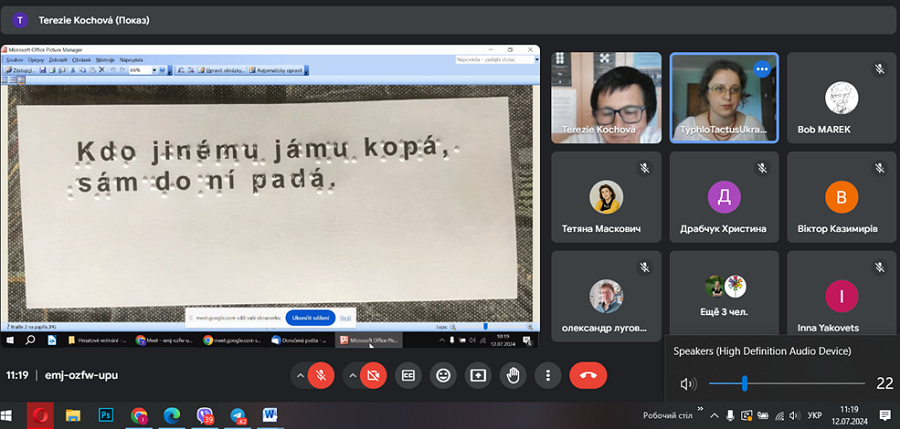Open the Soubor menu in Picture Manager
The width and height of the screenshot is (900, 429).
click(x=14, y=60)
